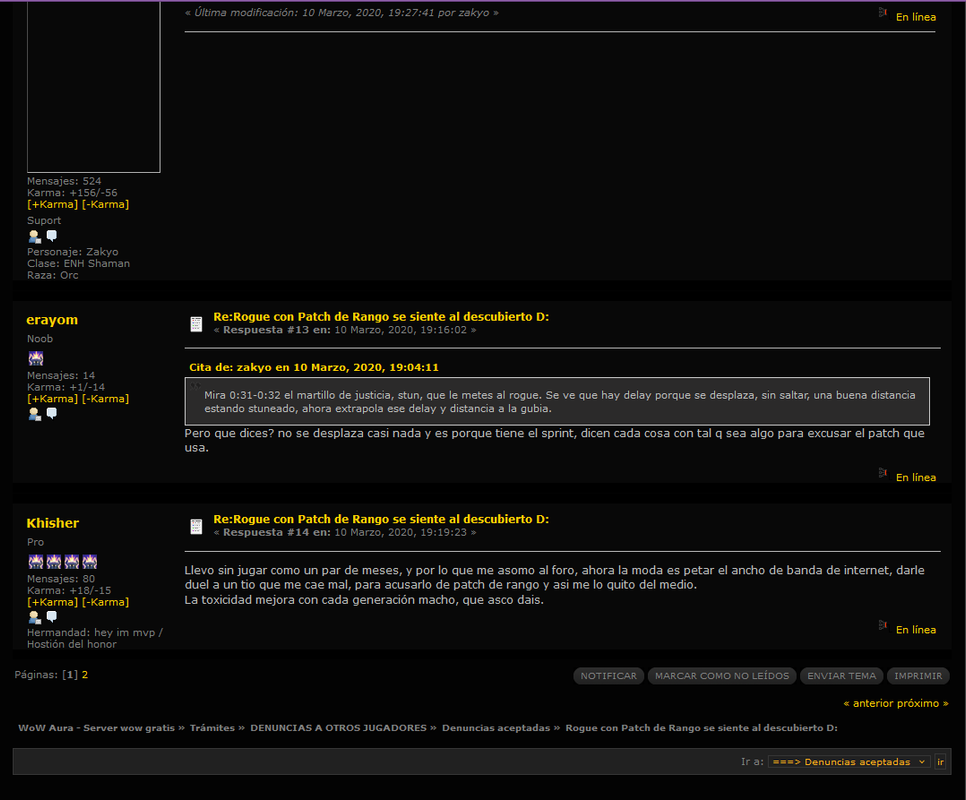Click the 'ir' go button

pos(940,762)
